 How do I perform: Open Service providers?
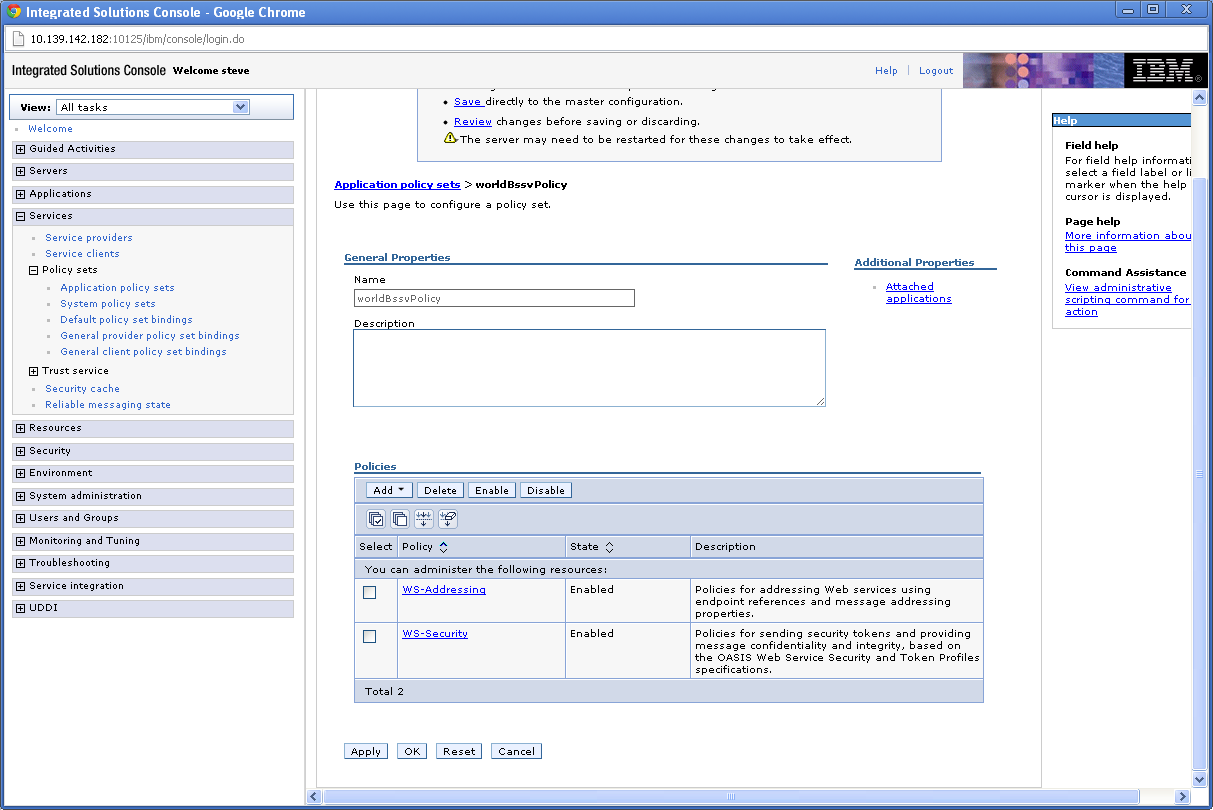click(89, 238)
